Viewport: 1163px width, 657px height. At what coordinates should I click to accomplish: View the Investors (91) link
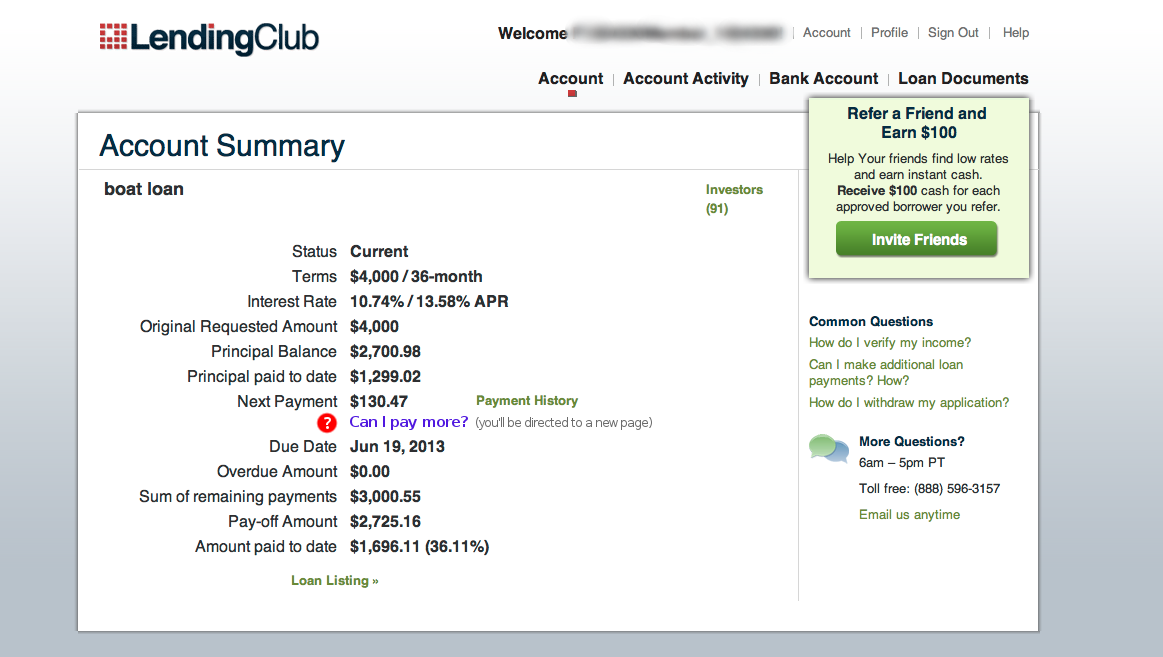pos(734,199)
